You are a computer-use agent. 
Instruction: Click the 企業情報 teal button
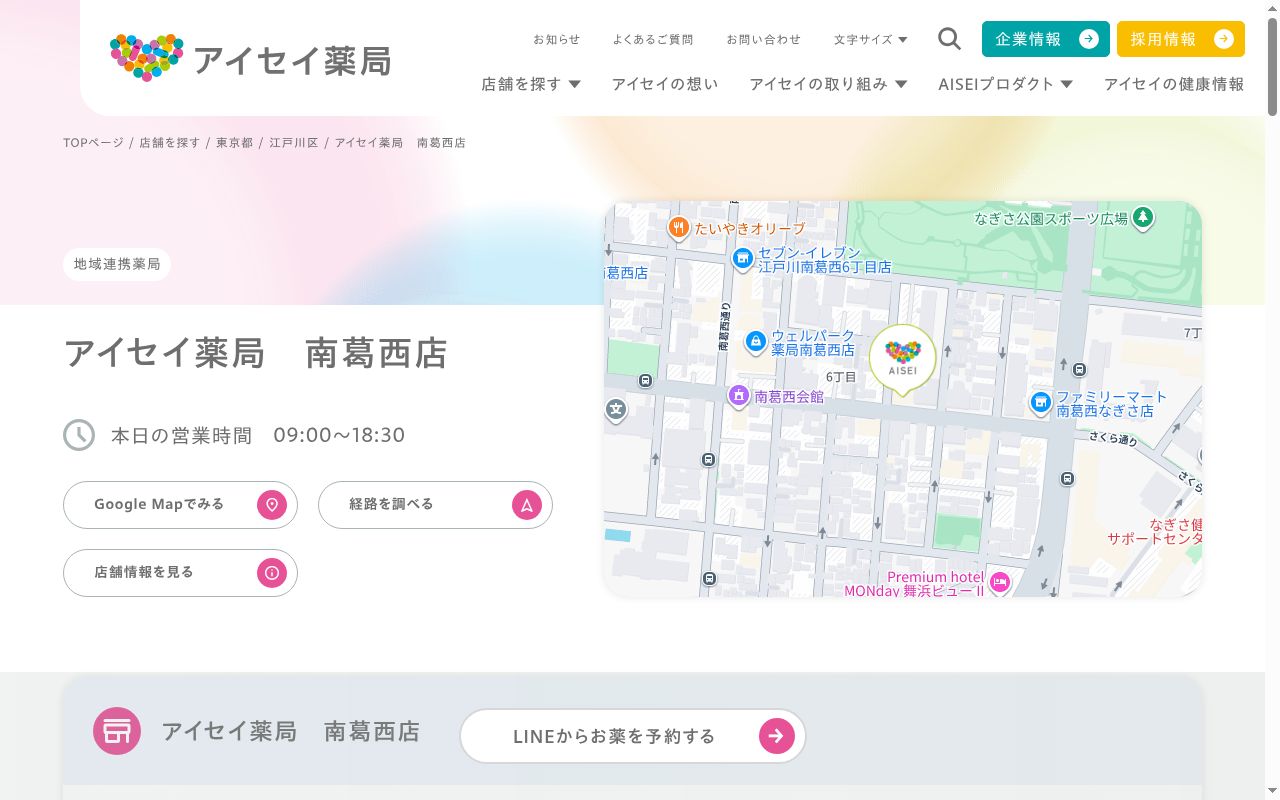point(1046,39)
